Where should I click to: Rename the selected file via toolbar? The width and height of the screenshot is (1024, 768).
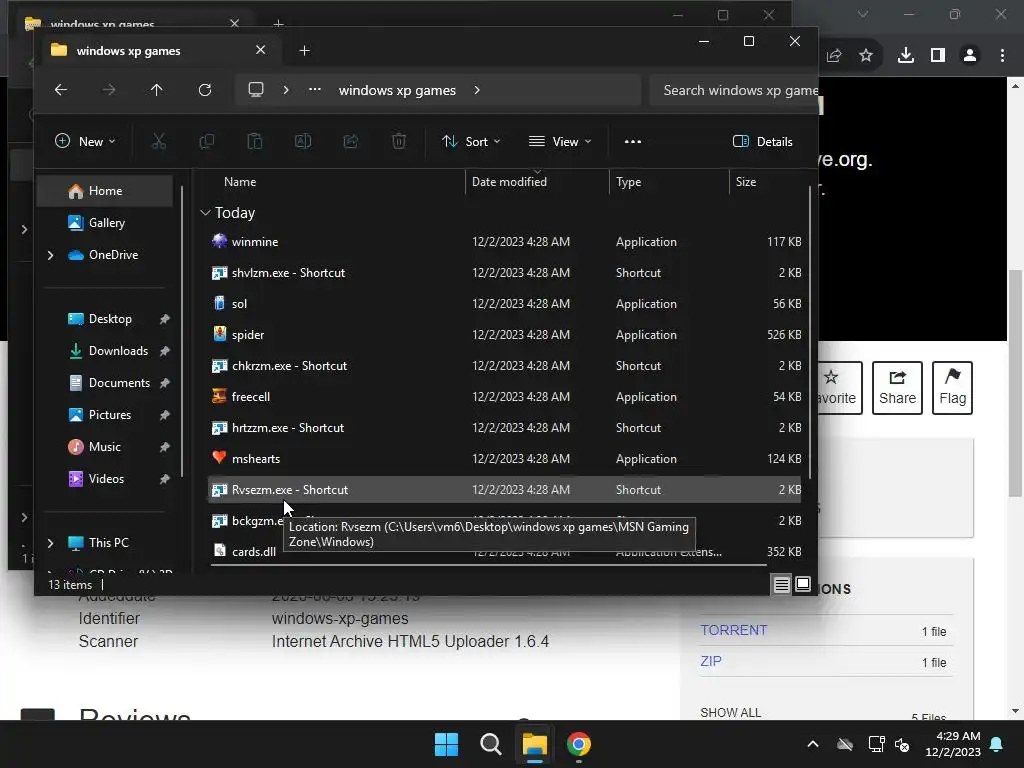303,141
